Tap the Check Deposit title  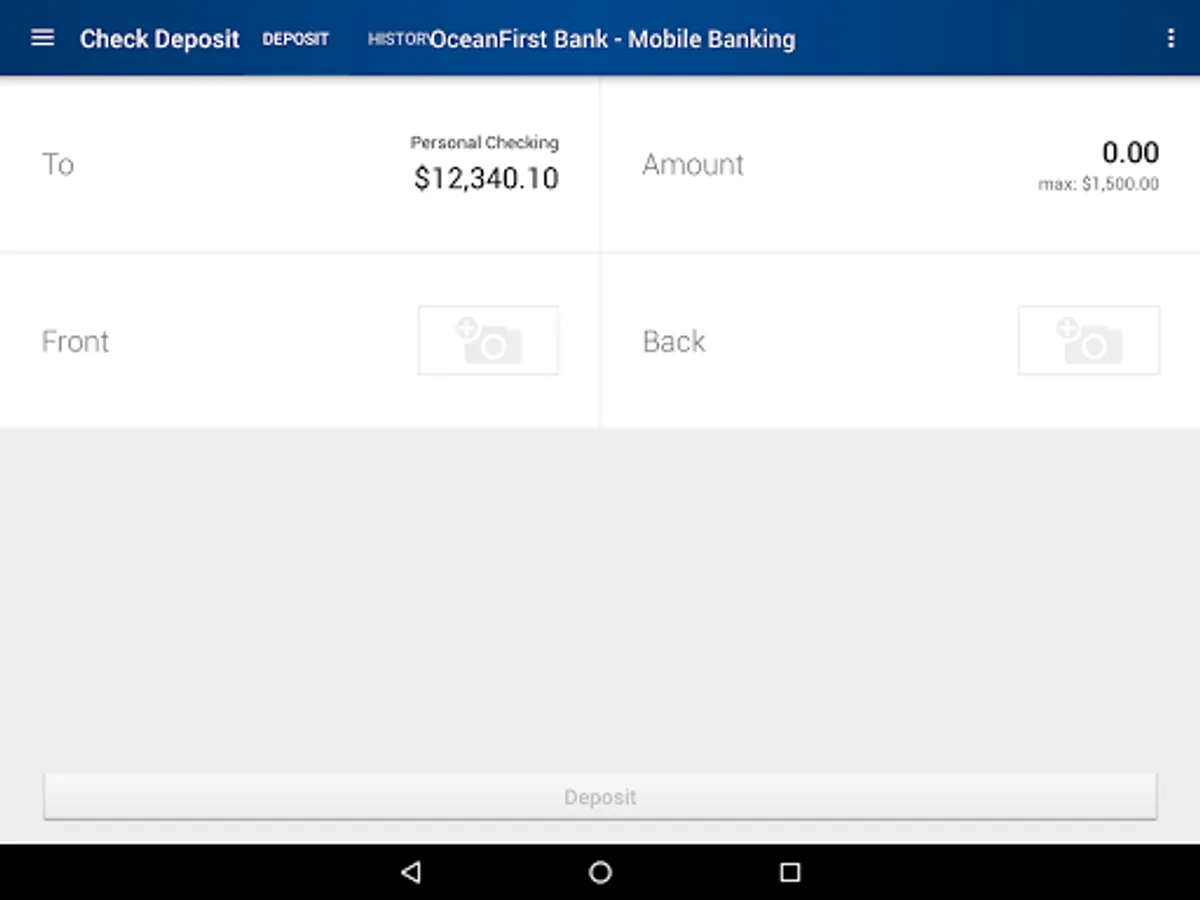(160, 39)
